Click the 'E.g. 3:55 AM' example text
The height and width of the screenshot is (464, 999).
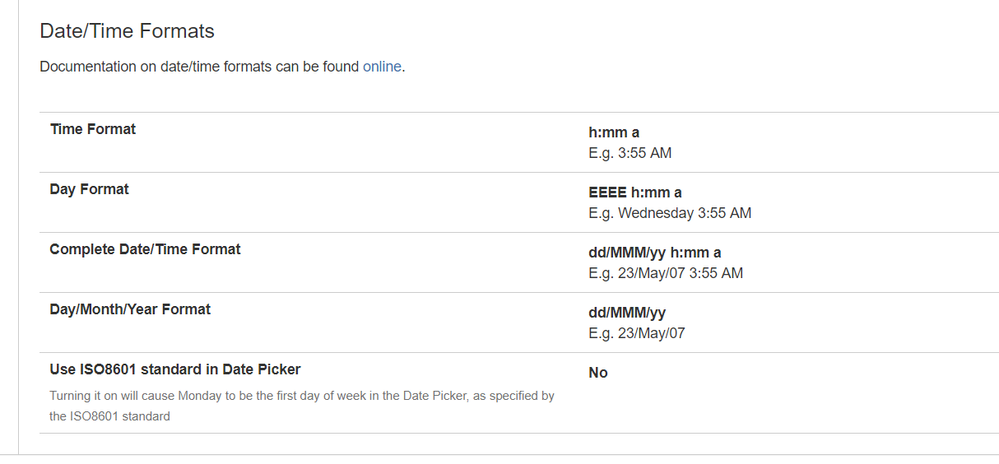coord(638,153)
